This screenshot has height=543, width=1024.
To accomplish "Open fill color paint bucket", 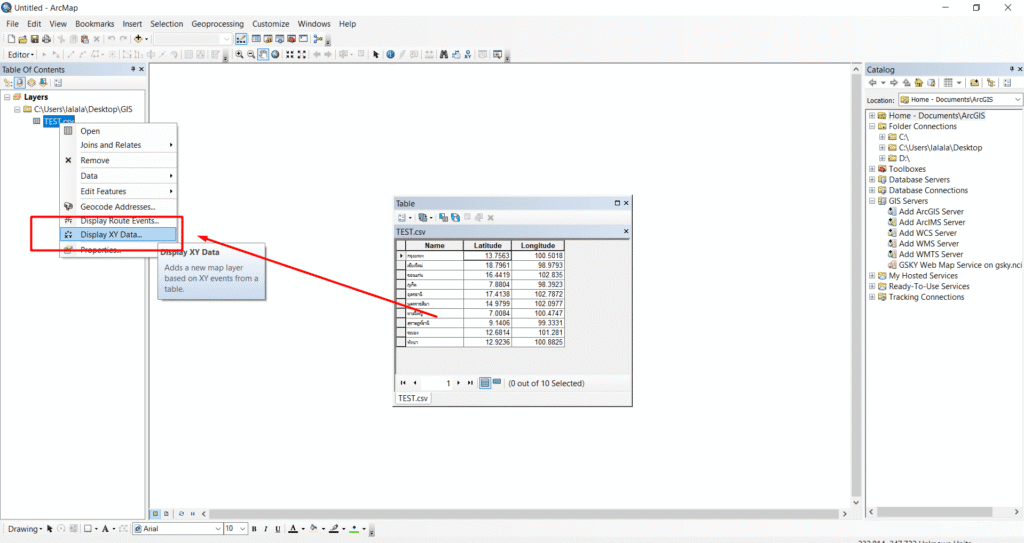I will point(313,529).
